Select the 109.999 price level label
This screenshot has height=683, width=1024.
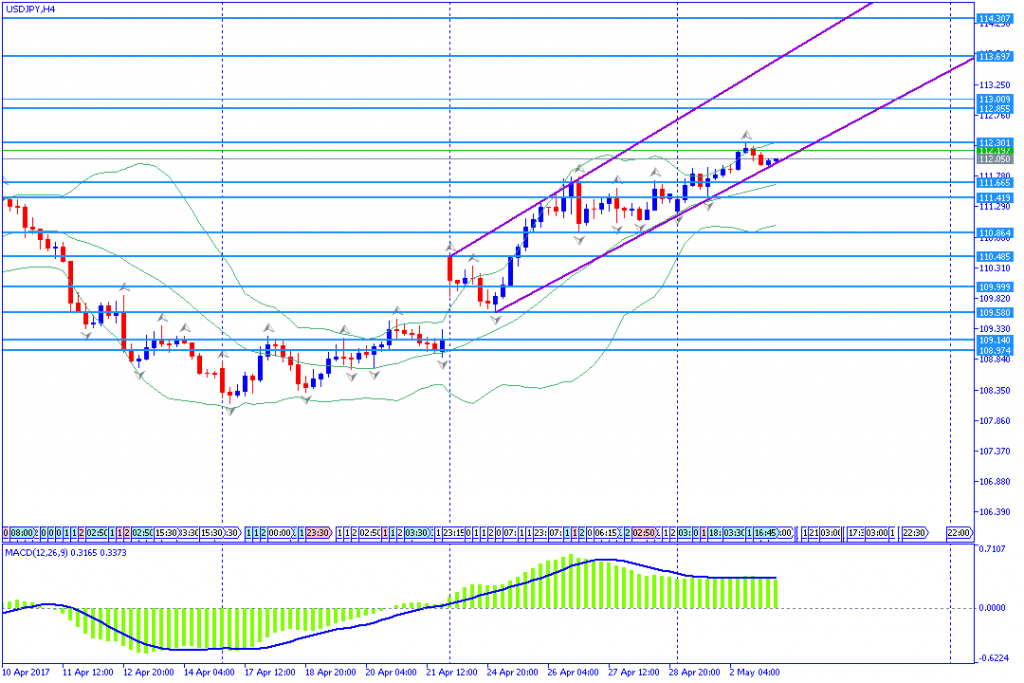tap(993, 287)
